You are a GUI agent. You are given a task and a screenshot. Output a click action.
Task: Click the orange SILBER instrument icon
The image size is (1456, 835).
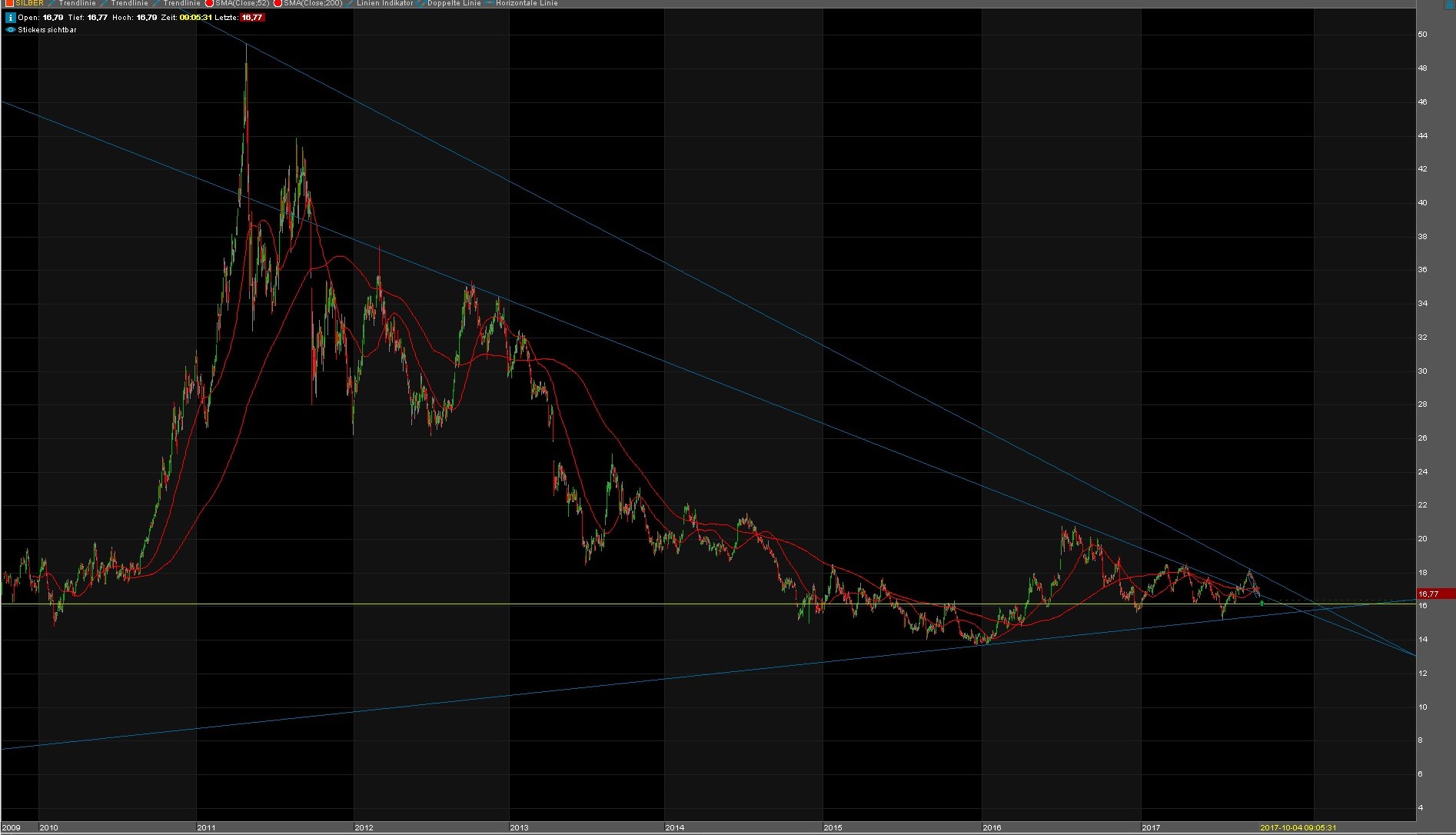[11, 3]
